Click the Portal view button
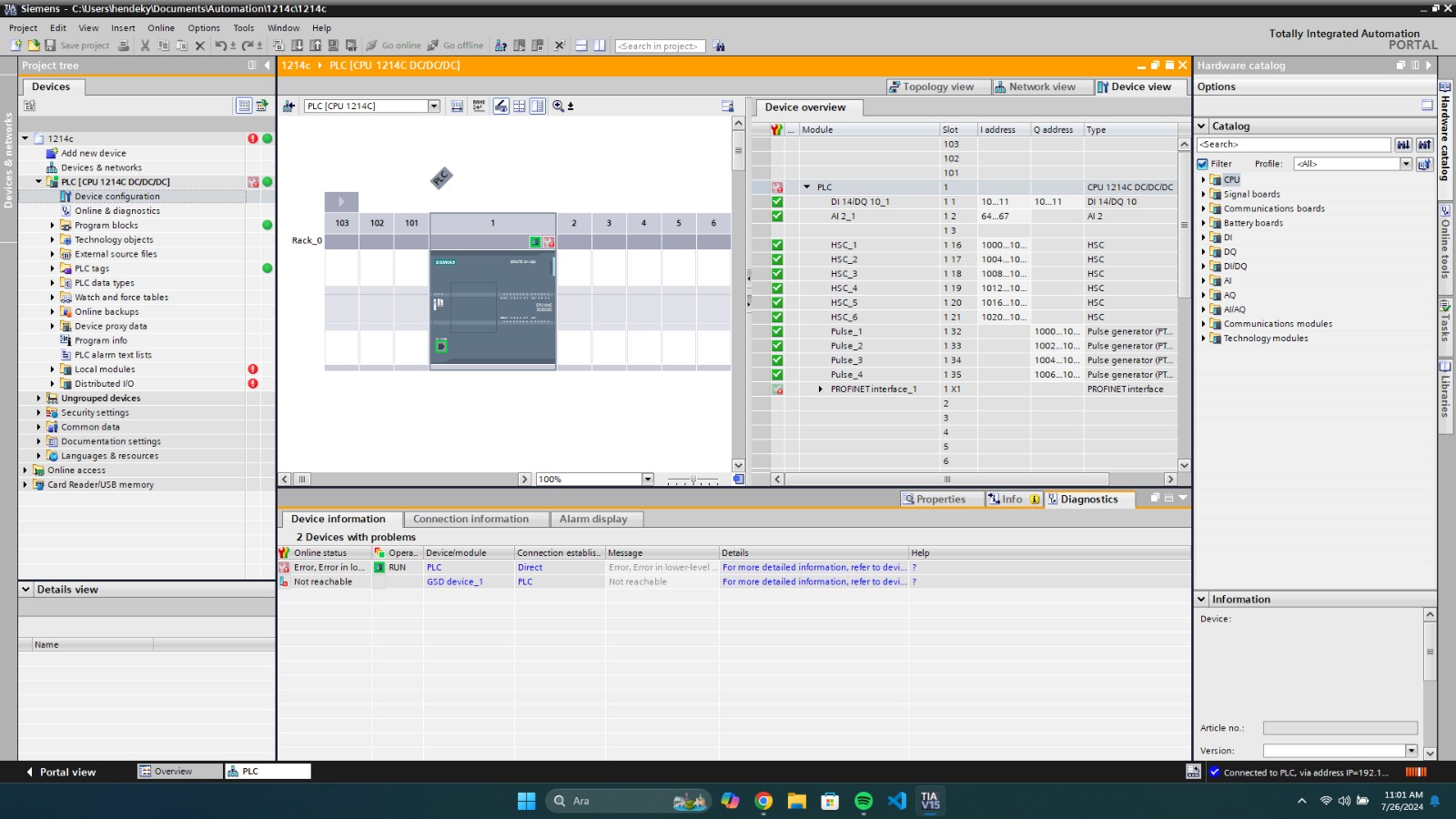The height and width of the screenshot is (819, 1456). pyautogui.click(x=61, y=772)
